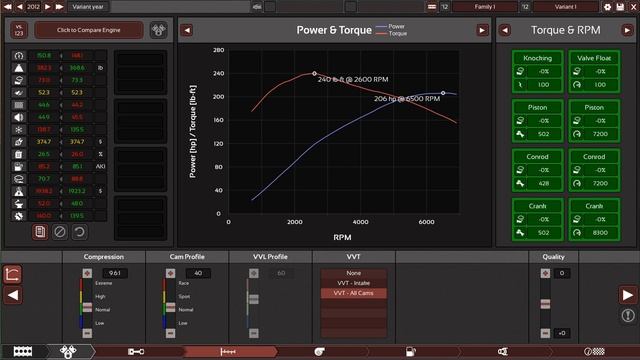Open the detailed stats document icon
The height and width of the screenshot is (360, 640).
(40, 232)
